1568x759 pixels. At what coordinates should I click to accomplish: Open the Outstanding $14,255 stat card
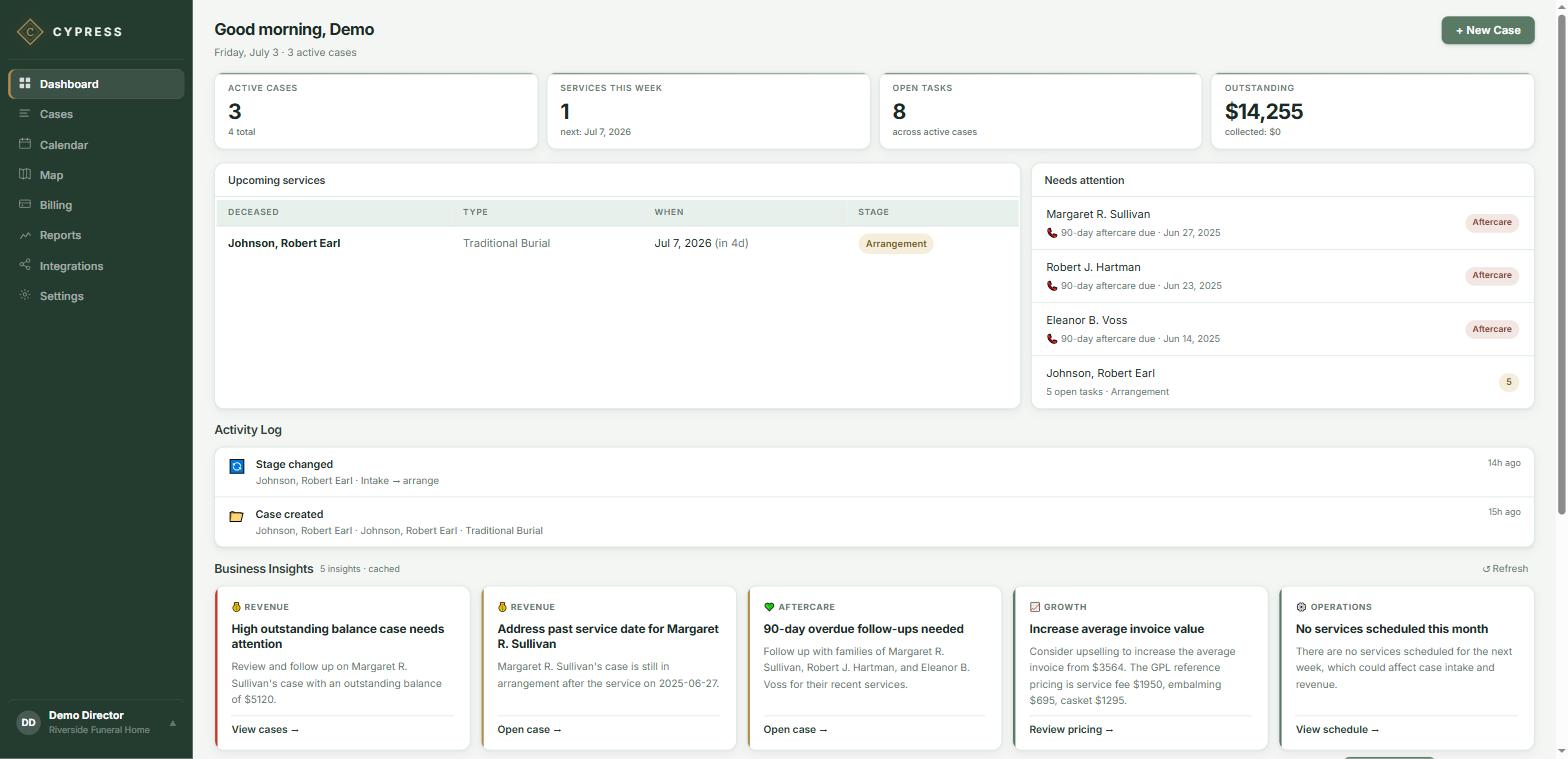point(1372,111)
